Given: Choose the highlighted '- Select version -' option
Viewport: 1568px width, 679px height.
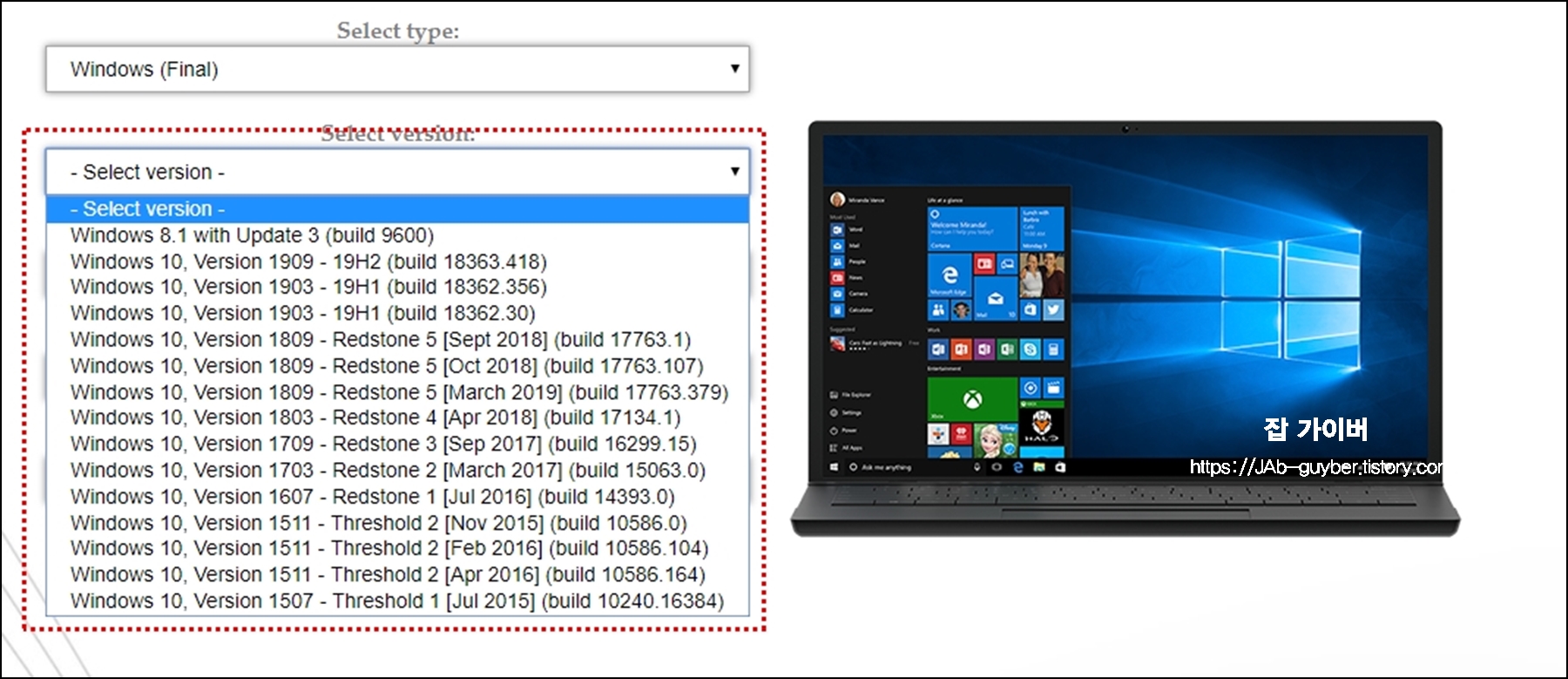Looking at the screenshot, I should pos(397,209).
